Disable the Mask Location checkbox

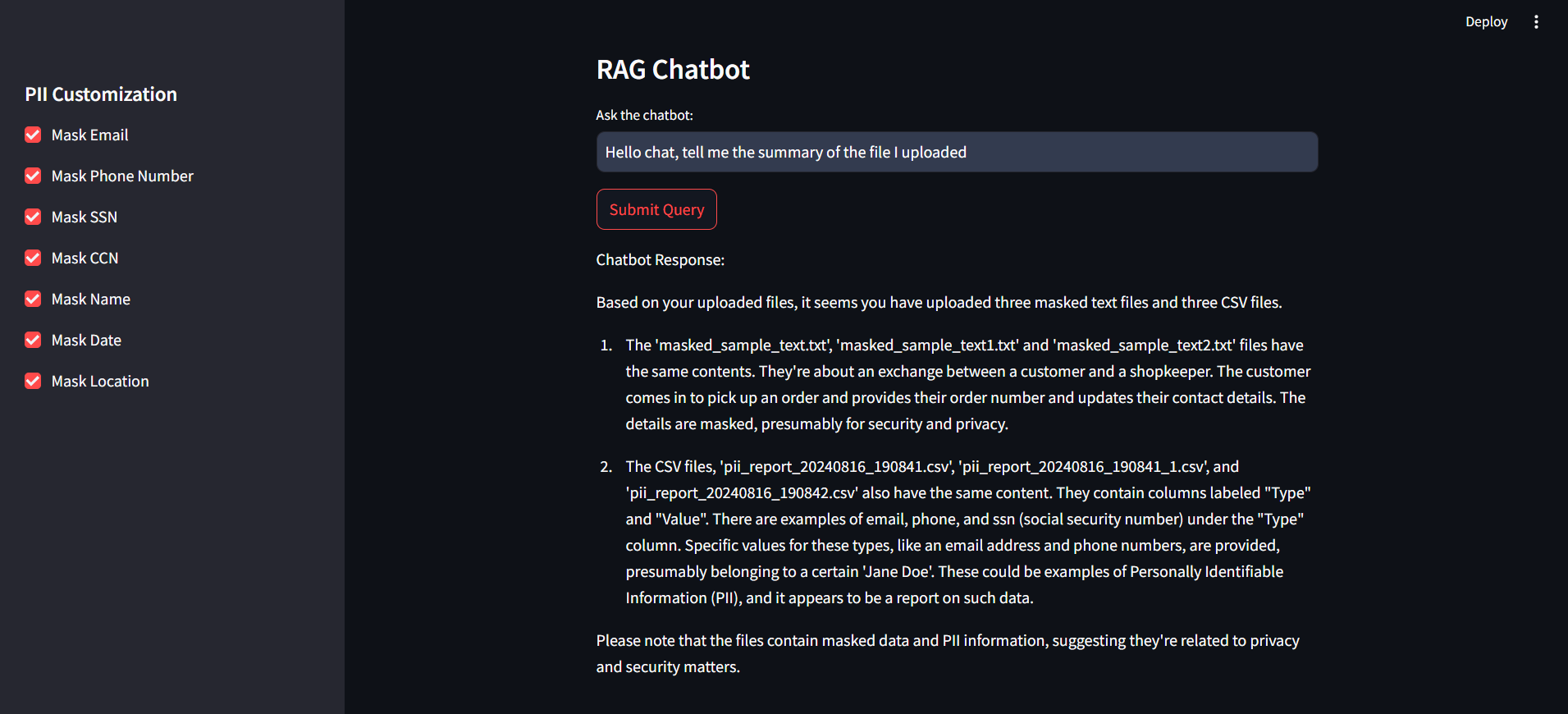pyautogui.click(x=33, y=381)
